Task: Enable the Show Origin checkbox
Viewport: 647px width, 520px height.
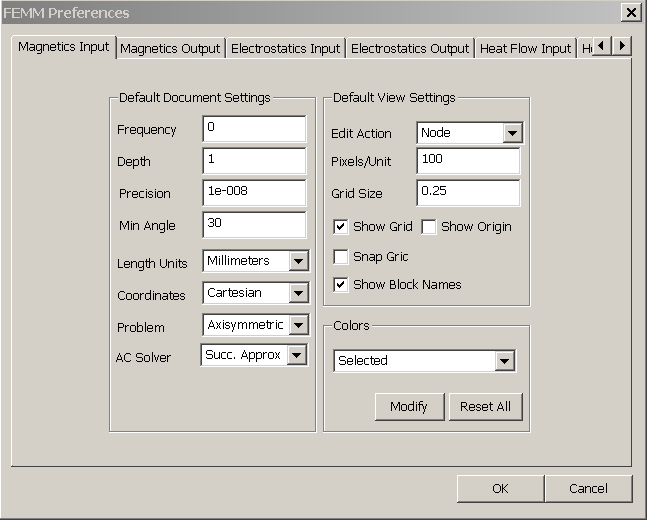Action: coord(429,227)
